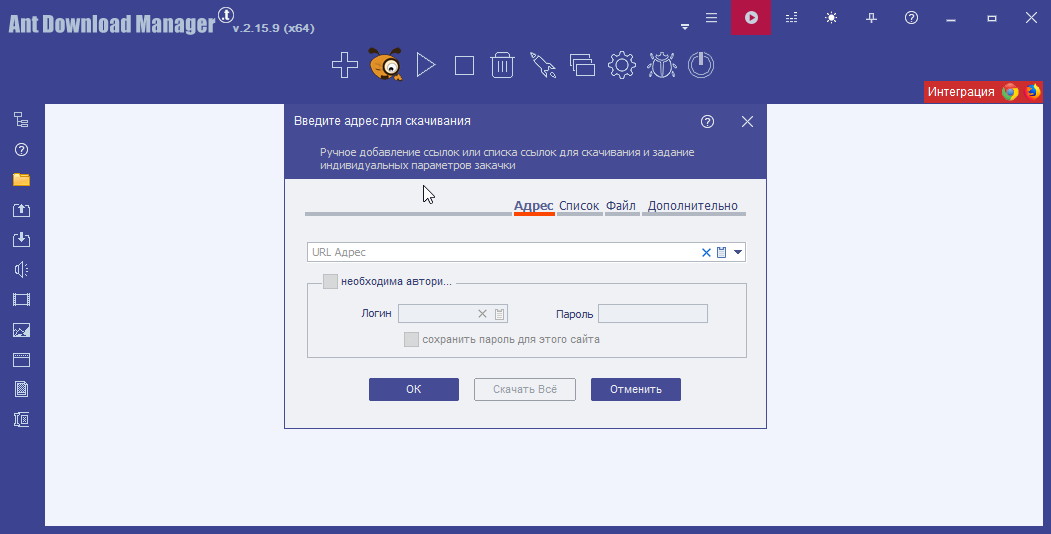Delete download using trash can icon
Screen dimensions: 1051x534
[x=502, y=65]
